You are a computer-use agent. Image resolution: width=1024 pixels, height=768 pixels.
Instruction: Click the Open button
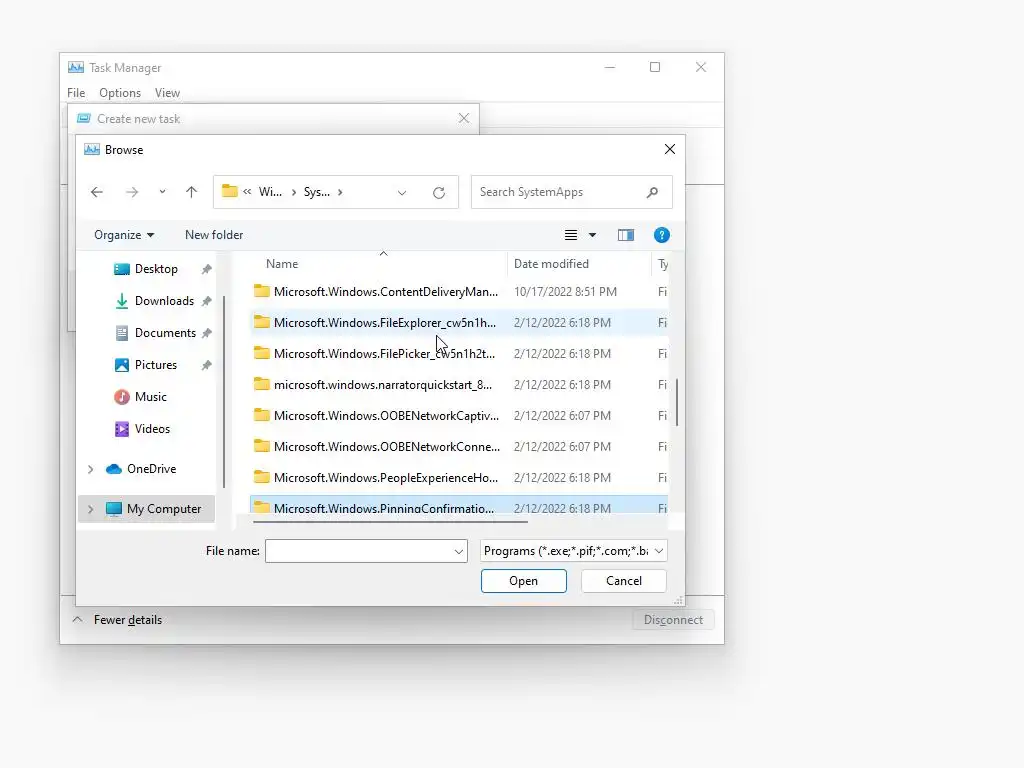coord(524,581)
